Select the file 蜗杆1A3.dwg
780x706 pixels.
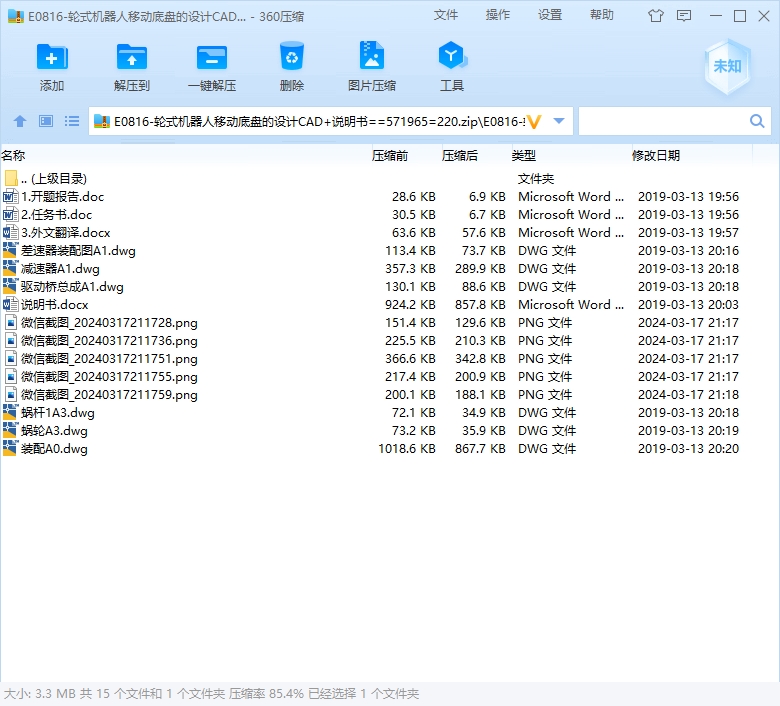tap(58, 412)
